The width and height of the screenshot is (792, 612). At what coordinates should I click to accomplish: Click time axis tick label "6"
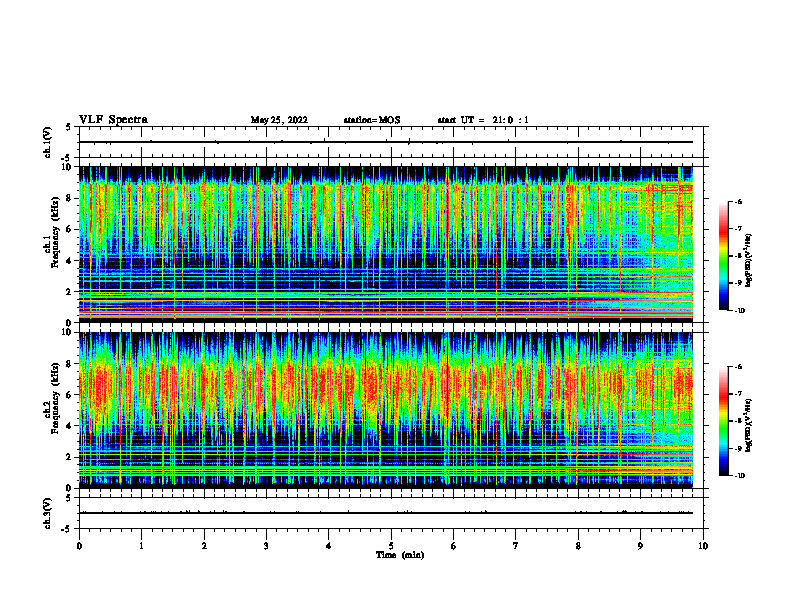[x=454, y=546]
